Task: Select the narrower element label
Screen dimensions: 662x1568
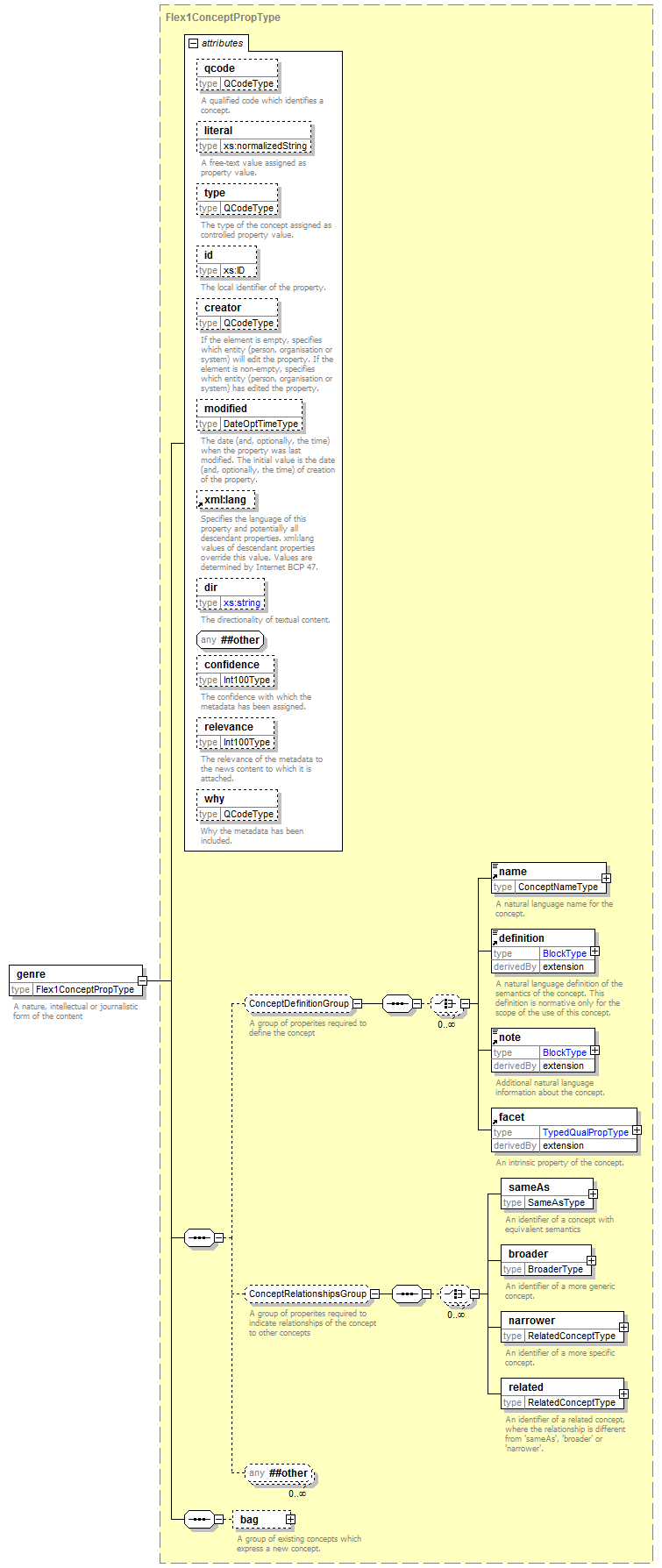Action: click(531, 1321)
